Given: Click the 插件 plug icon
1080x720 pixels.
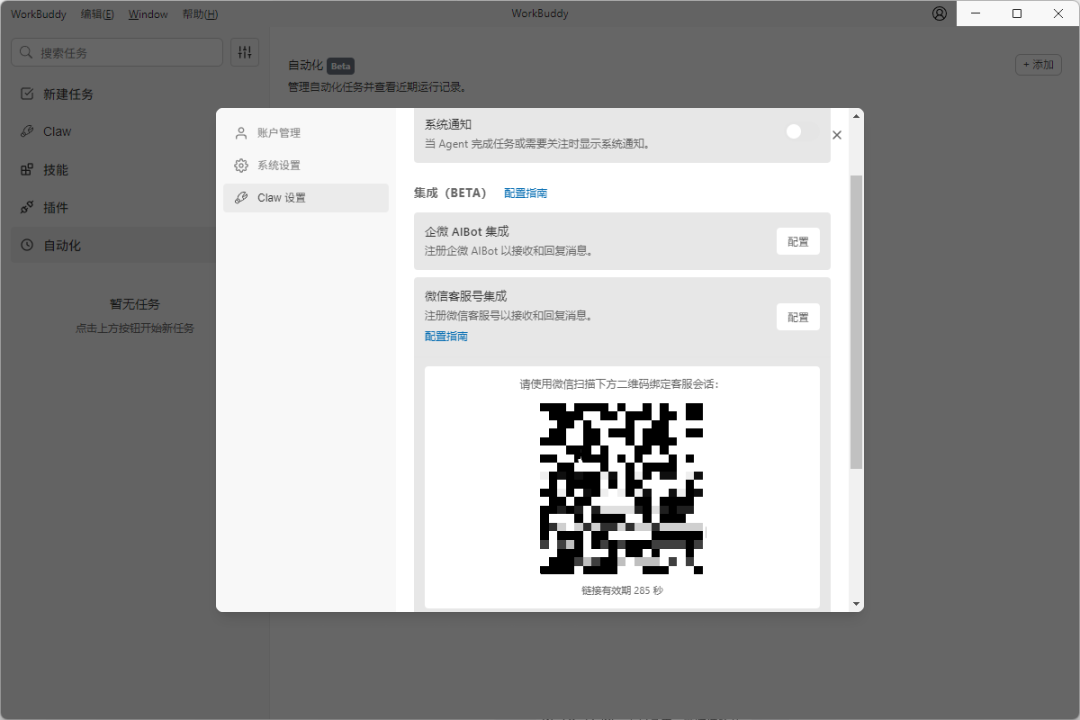Looking at the screenshot, I should [x=27, y=207].
